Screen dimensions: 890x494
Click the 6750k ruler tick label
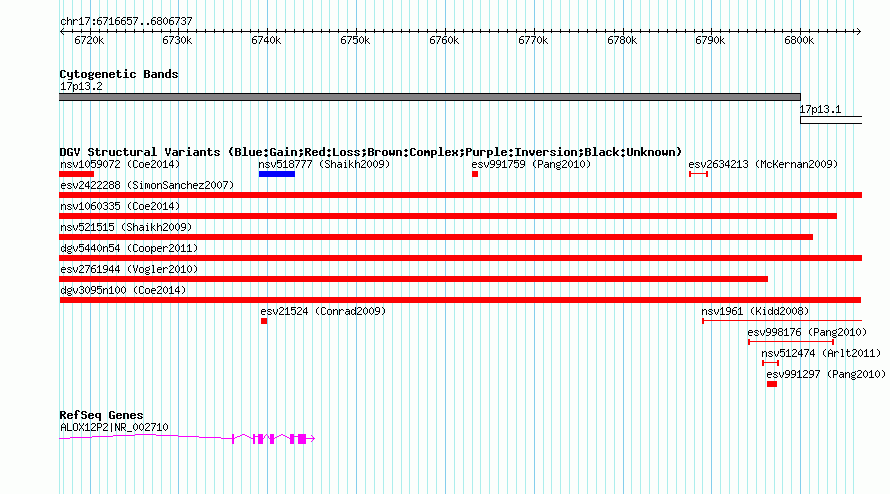(355, 40)
